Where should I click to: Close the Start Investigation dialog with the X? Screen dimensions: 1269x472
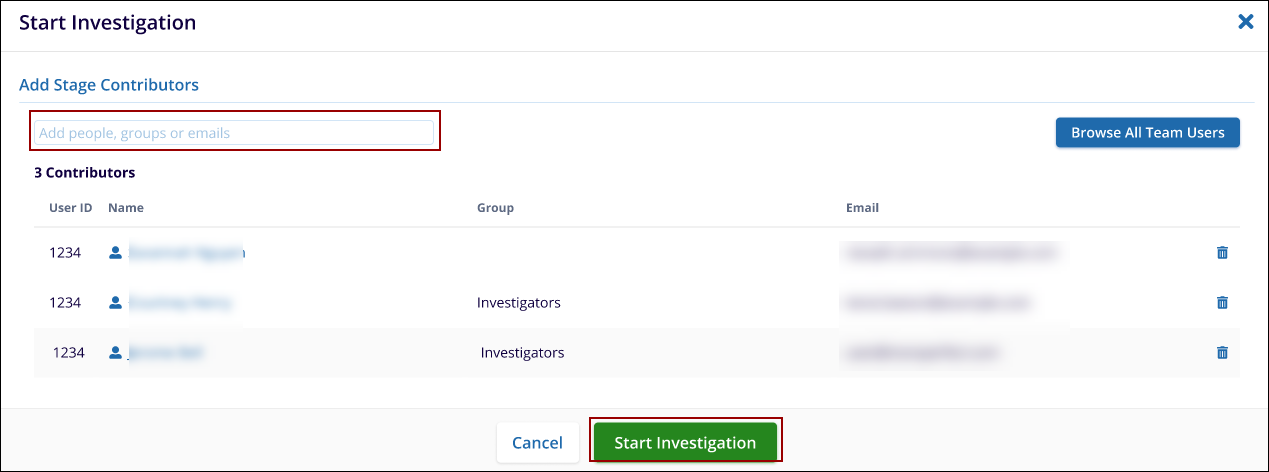pos(1245,22)
